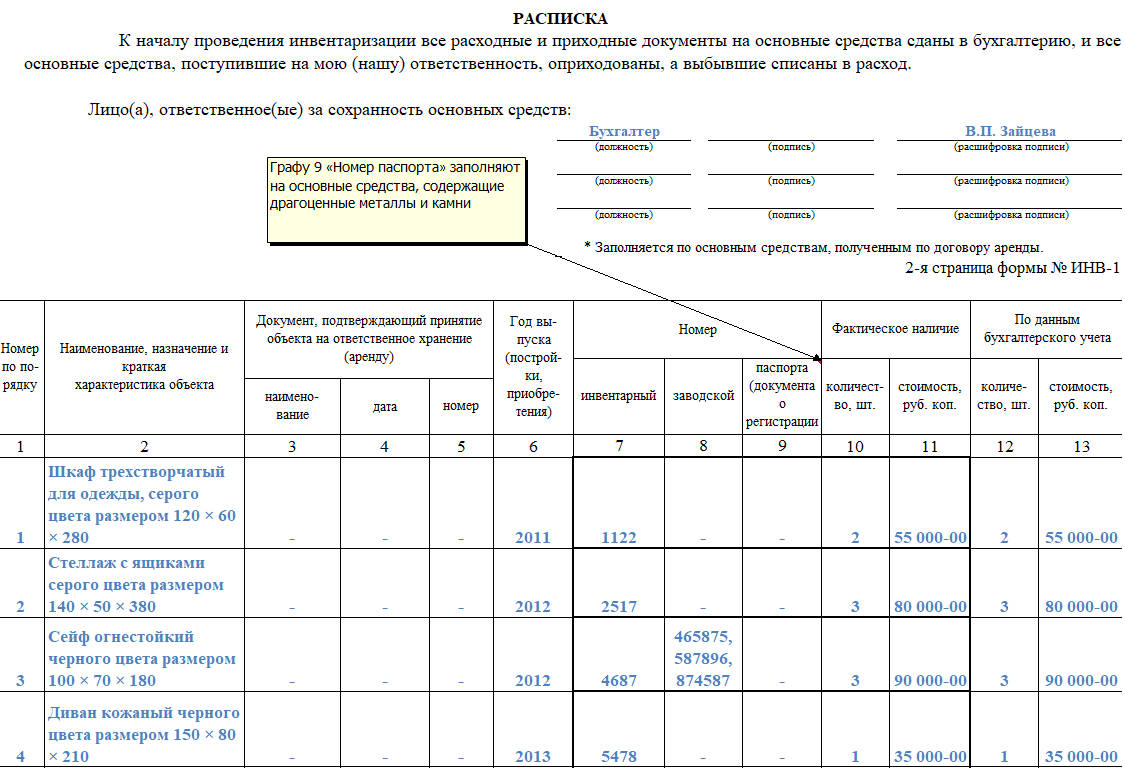Click the factory numbers cell starting with 465875

tap(703, 658)
